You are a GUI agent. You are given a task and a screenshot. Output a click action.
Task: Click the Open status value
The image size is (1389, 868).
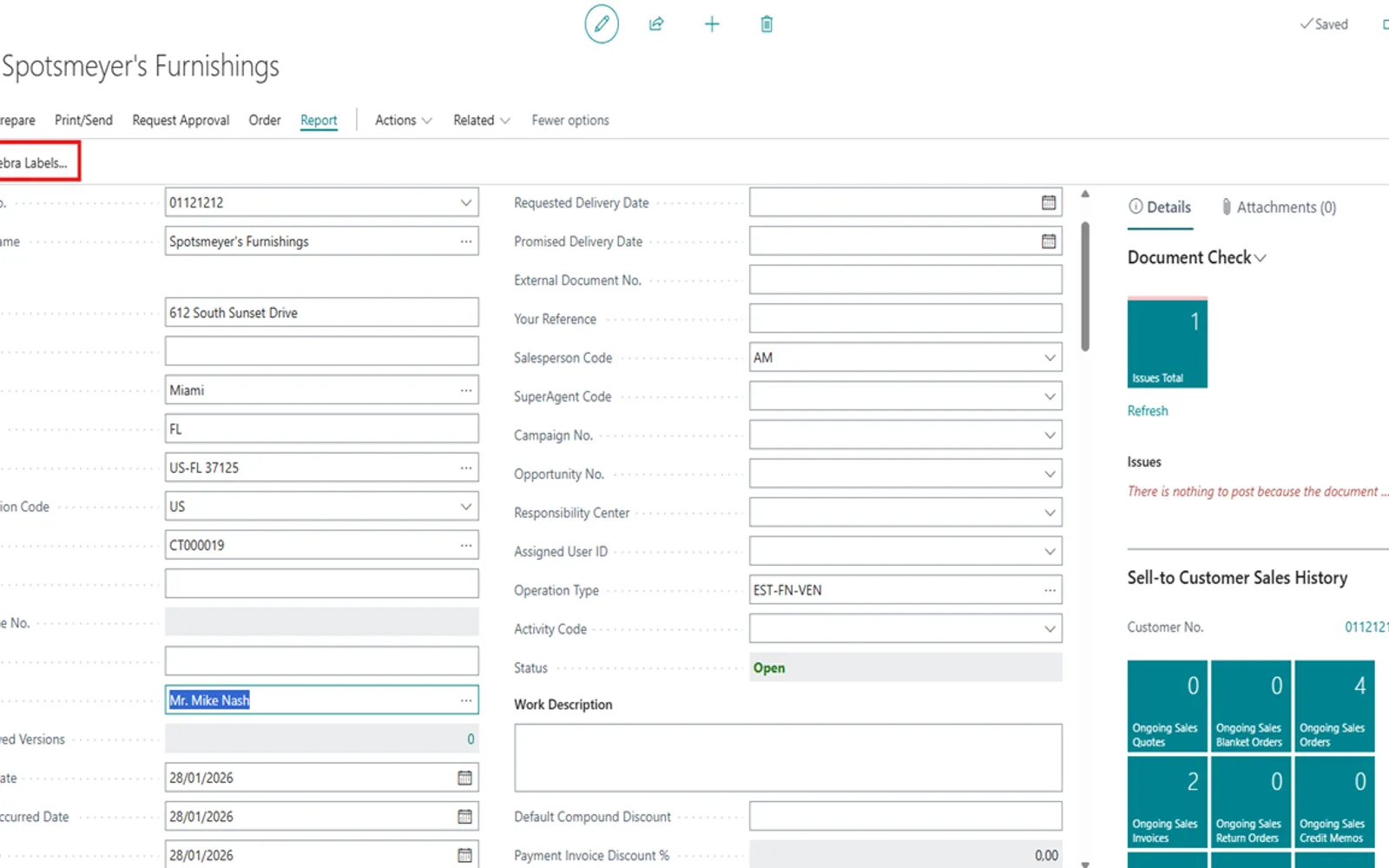(x=769, y=667)
